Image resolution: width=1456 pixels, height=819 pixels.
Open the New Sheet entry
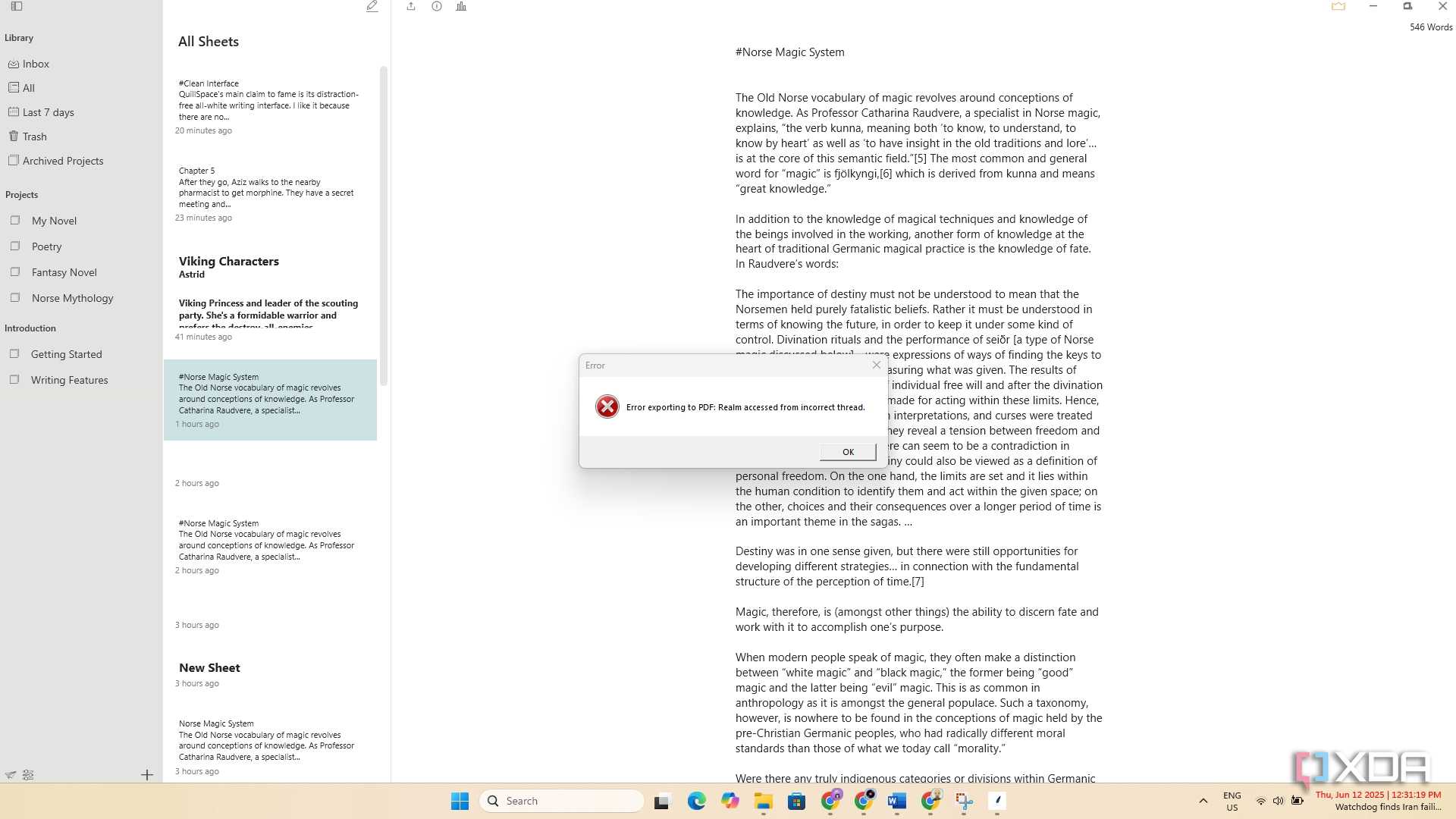[270, 674]
